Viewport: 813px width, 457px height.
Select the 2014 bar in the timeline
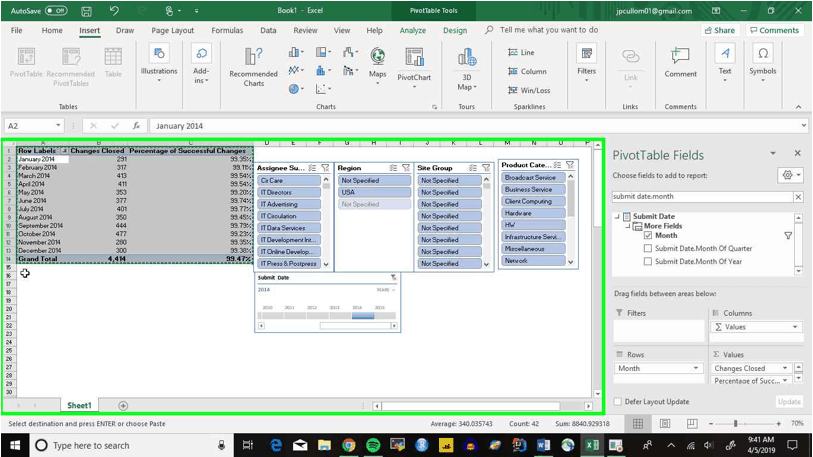[x=363, y=315]
